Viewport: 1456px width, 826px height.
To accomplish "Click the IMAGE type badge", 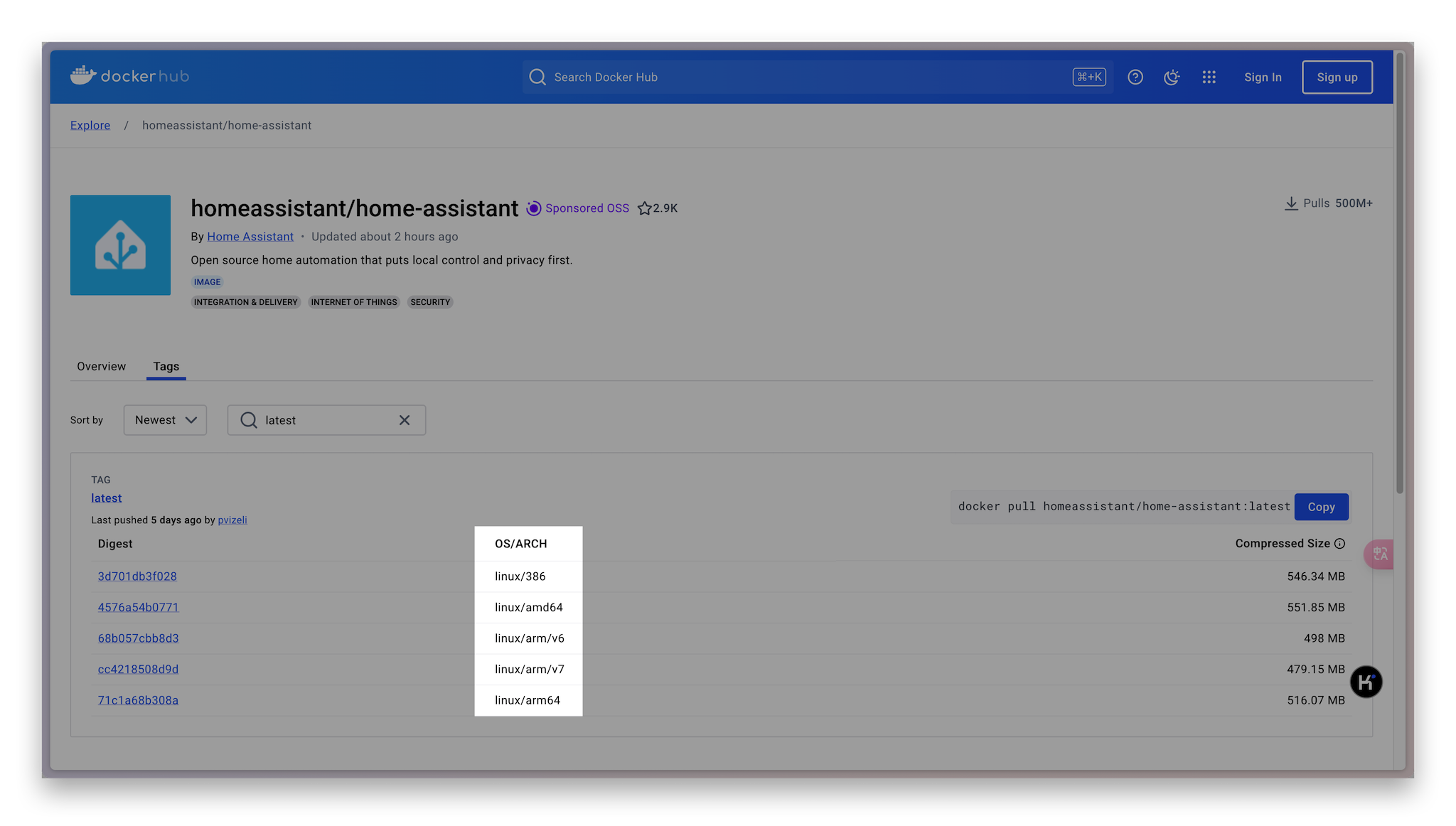I will click(208, 282).
